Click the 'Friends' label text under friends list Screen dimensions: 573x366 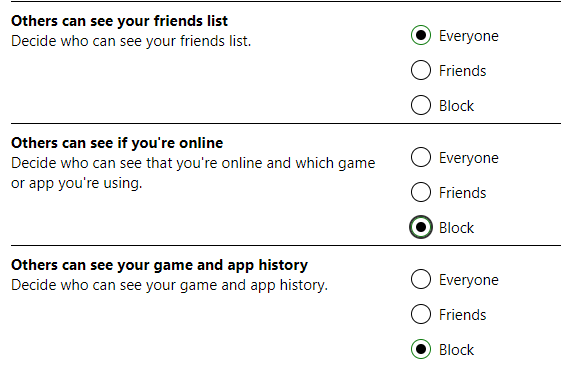pos(463,70)
